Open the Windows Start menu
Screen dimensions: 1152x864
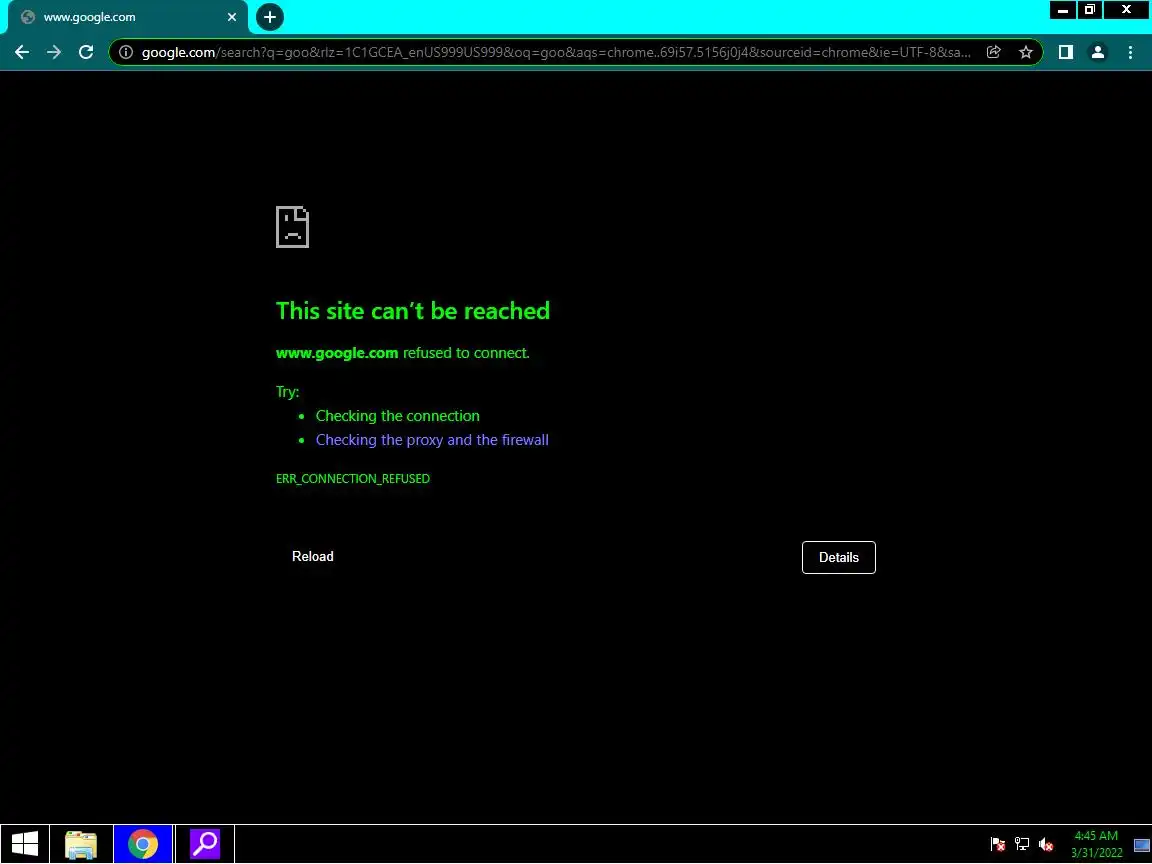coord(24,843)
